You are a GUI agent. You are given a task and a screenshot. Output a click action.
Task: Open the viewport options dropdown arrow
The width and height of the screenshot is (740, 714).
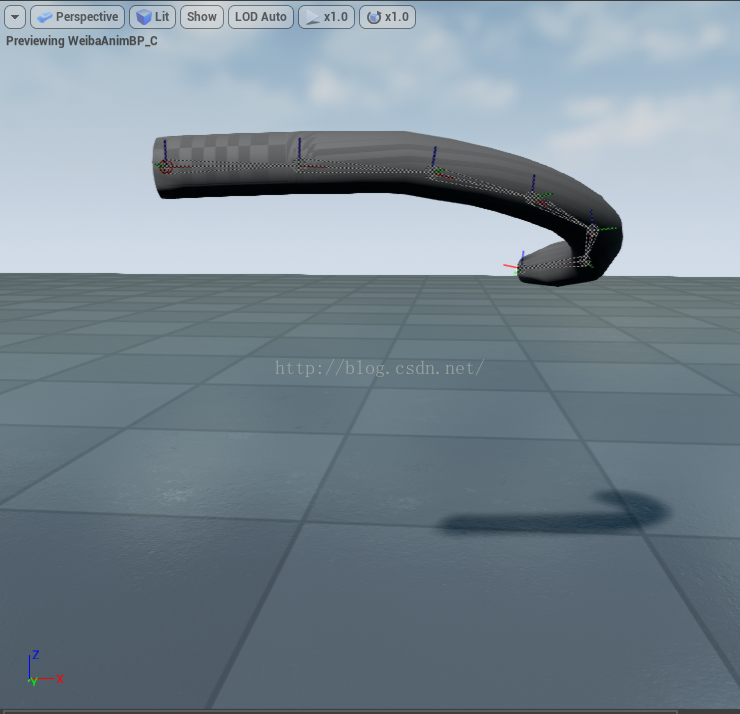pos(15,17)
